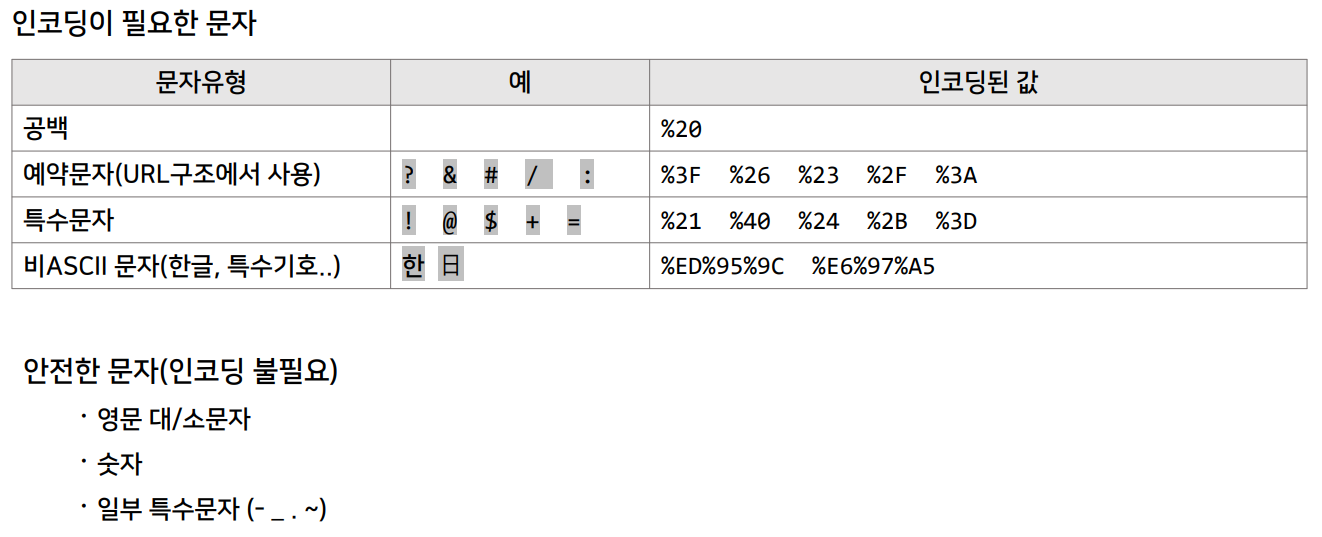This screenshot has height=537, width=1322.
Task: Click the highlighted '#' example character
Action: [x=490, y=175]
